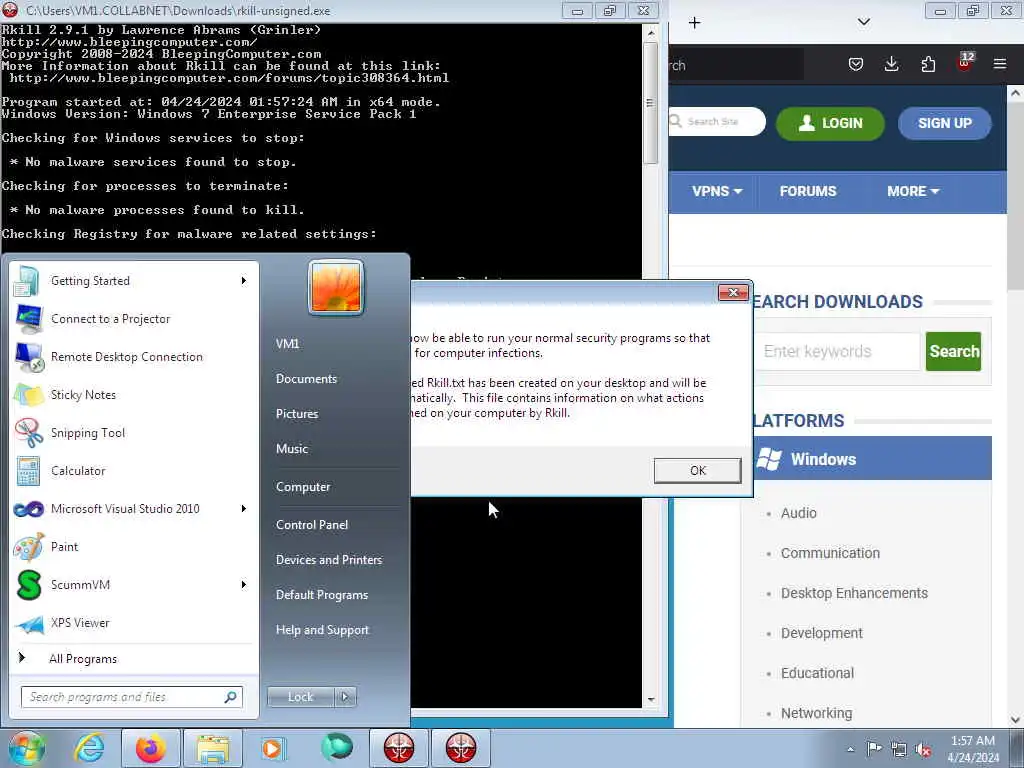1024x768 pixels.
Task: Switch to the first Rkill taskbar item
Action: (x=399, y=748)
